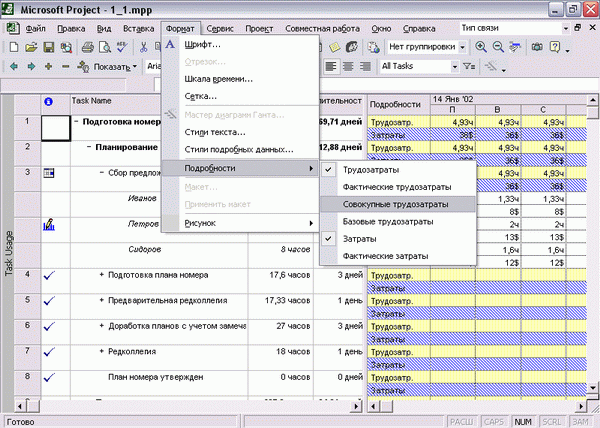
Task: Collapse the Планирование summary task
Action: 89,147
